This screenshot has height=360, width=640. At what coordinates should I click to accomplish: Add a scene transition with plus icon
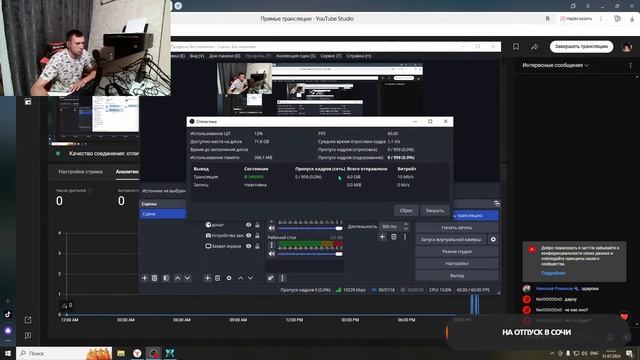382,237
